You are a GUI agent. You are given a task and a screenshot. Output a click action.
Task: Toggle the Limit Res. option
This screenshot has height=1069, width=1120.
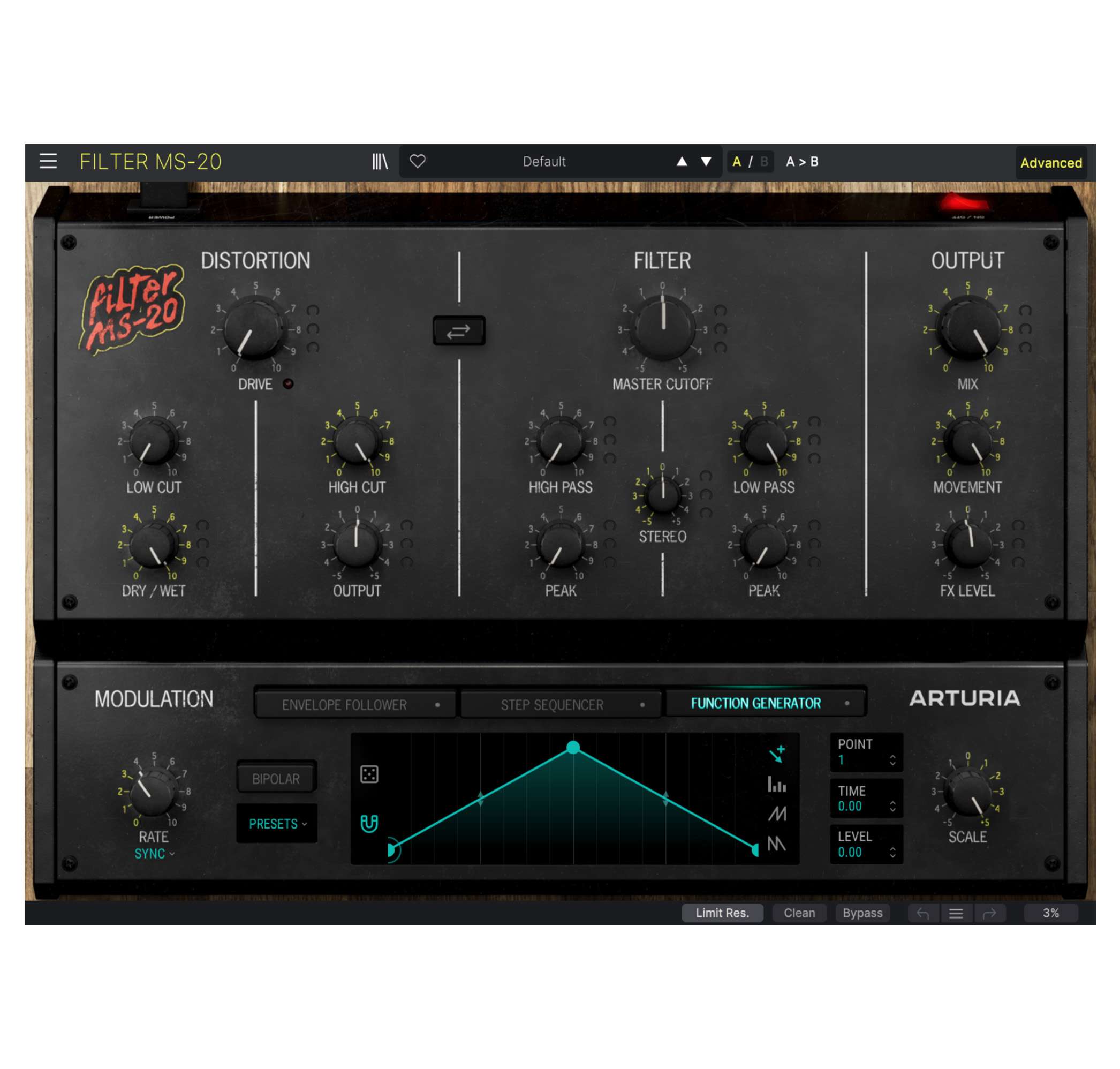(722, 913)
